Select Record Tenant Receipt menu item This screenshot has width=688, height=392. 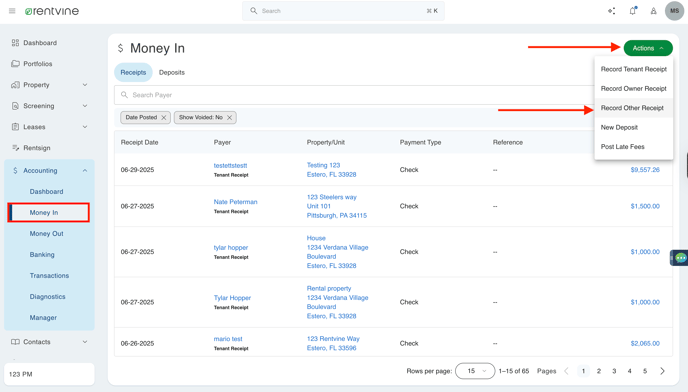pos(634,69)
